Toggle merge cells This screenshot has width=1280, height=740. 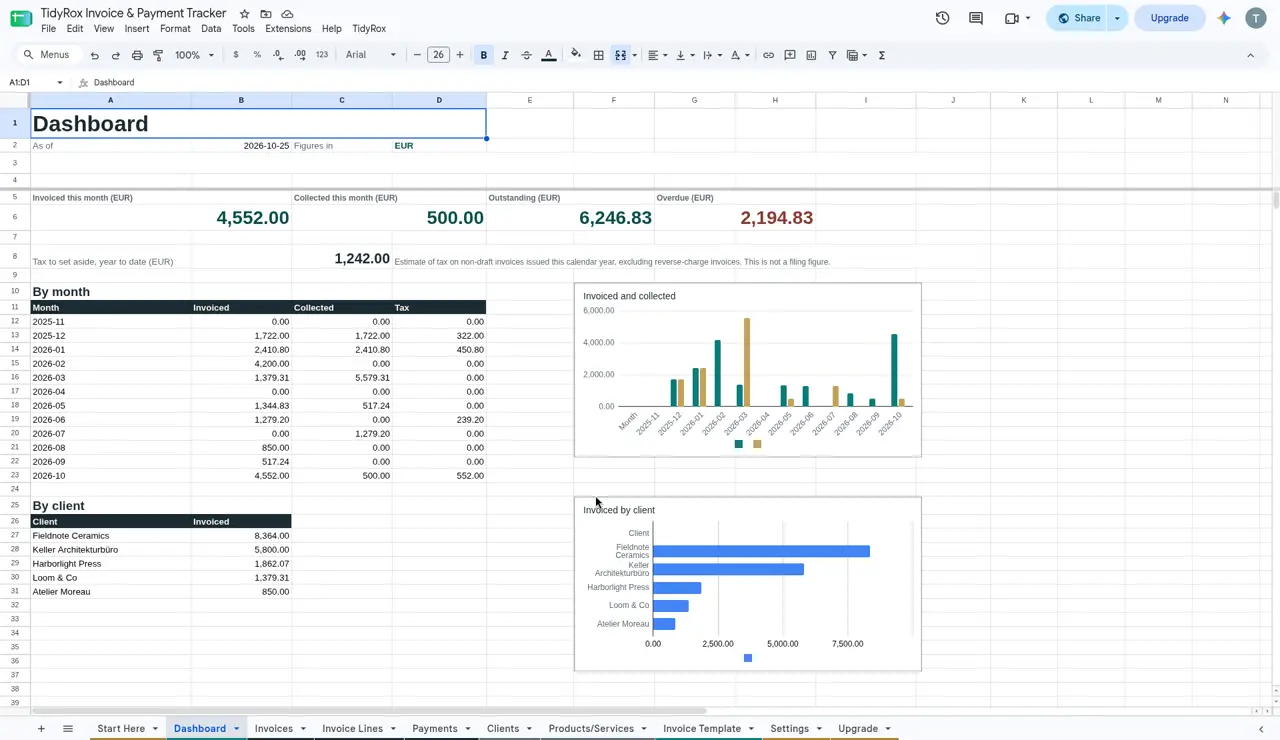[x=620, y=55]
